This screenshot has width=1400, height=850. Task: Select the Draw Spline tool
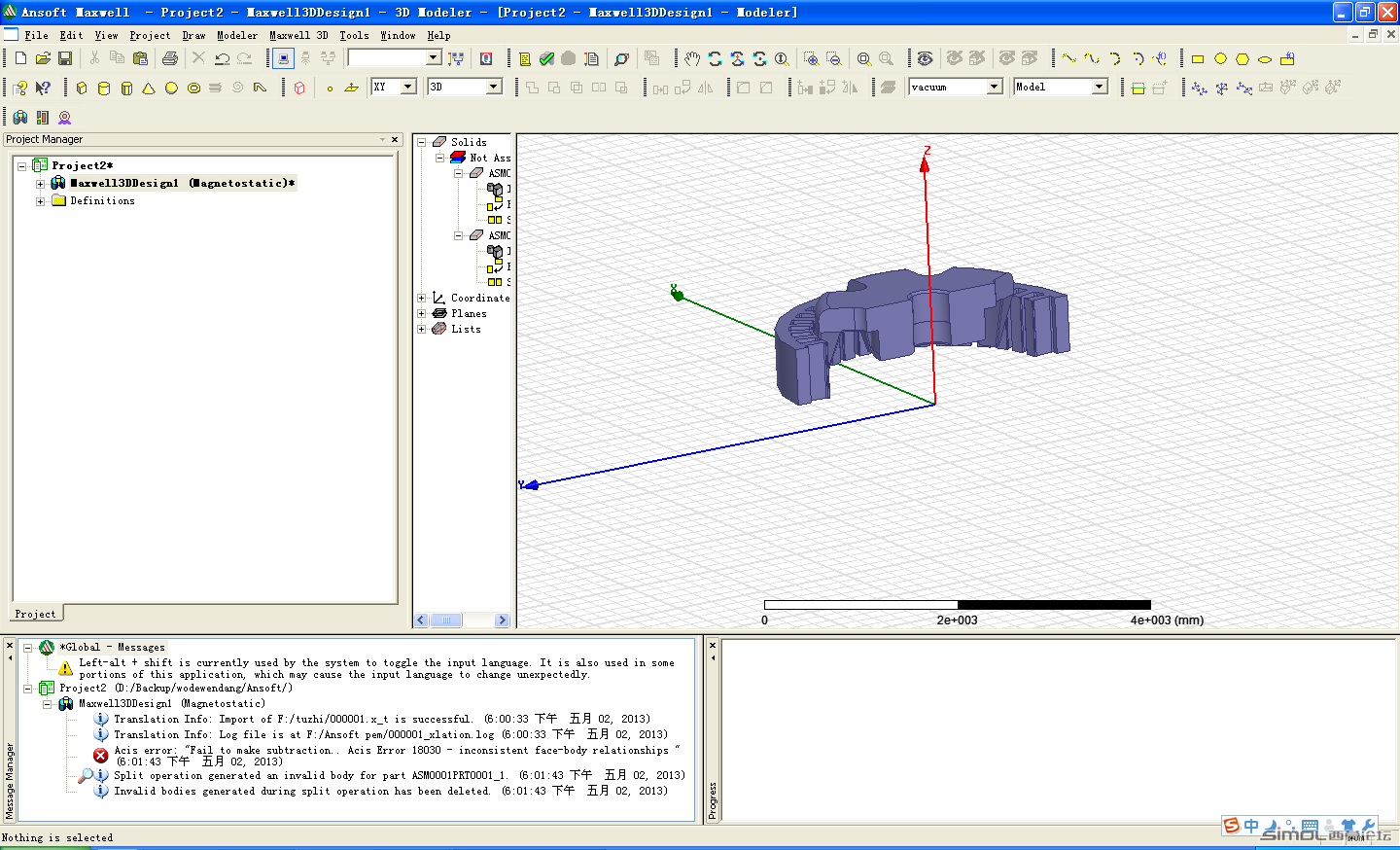(1092, 59)
